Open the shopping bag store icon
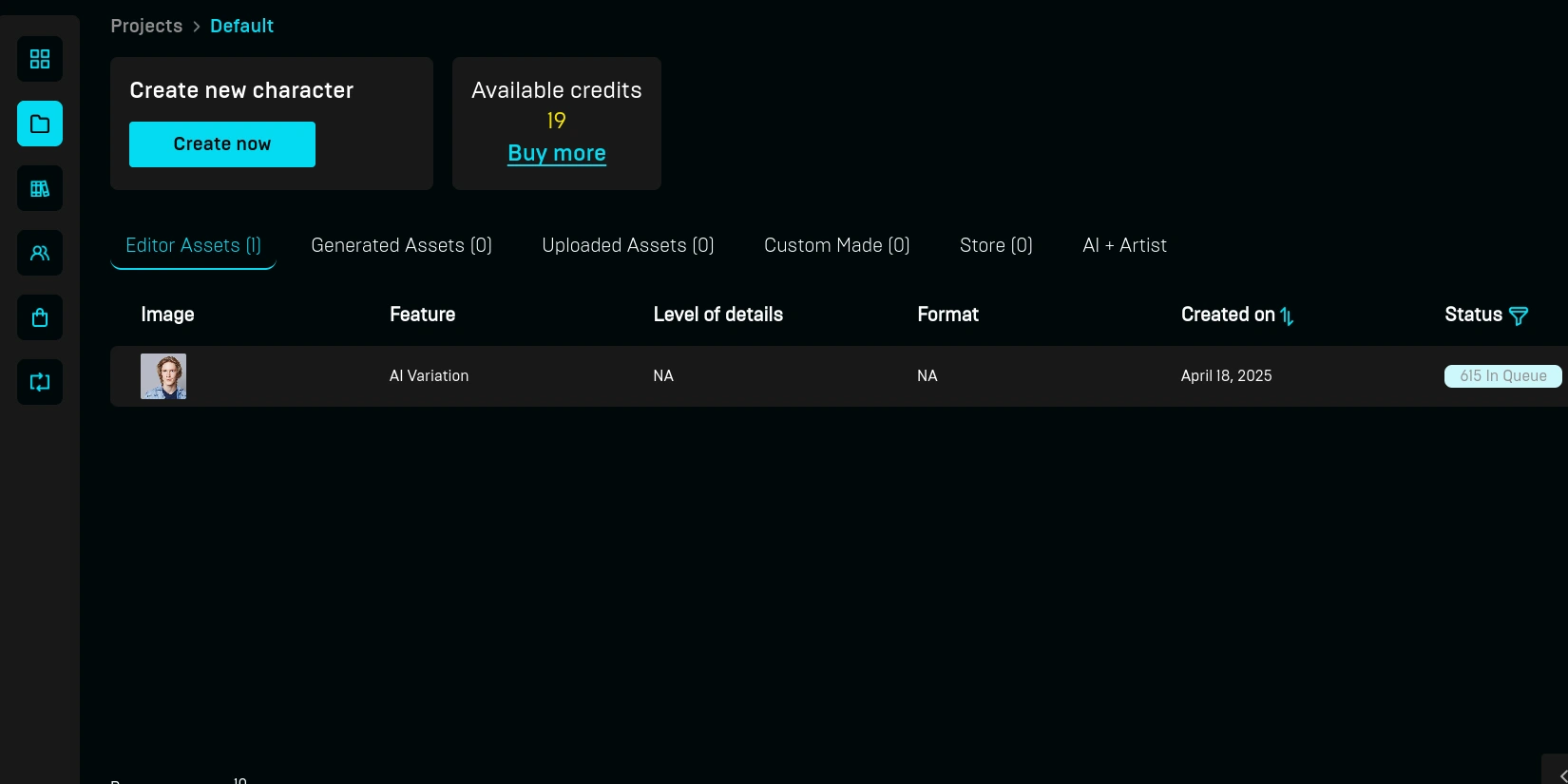Image resolution: width=1568 pixels, height=784 pixels. click(40, 317)
